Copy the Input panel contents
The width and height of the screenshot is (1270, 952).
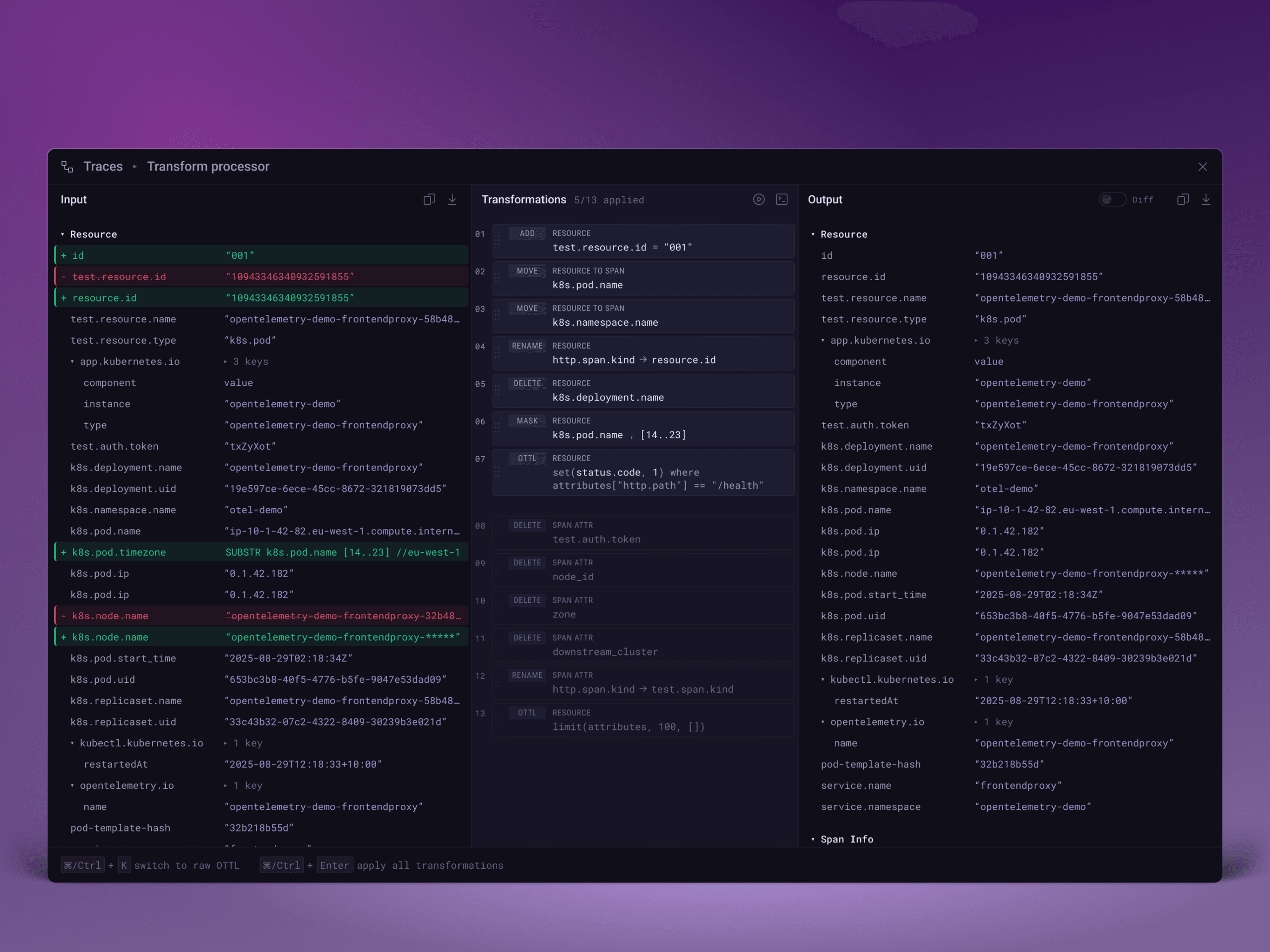coord(429,200)
